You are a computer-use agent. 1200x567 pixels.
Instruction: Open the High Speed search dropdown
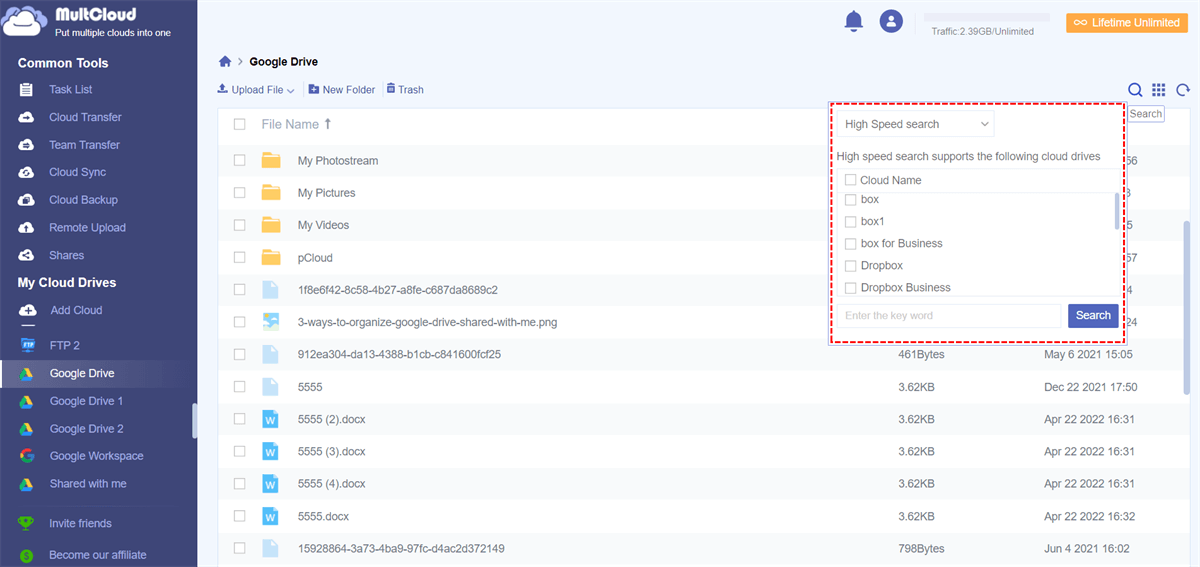916,124
